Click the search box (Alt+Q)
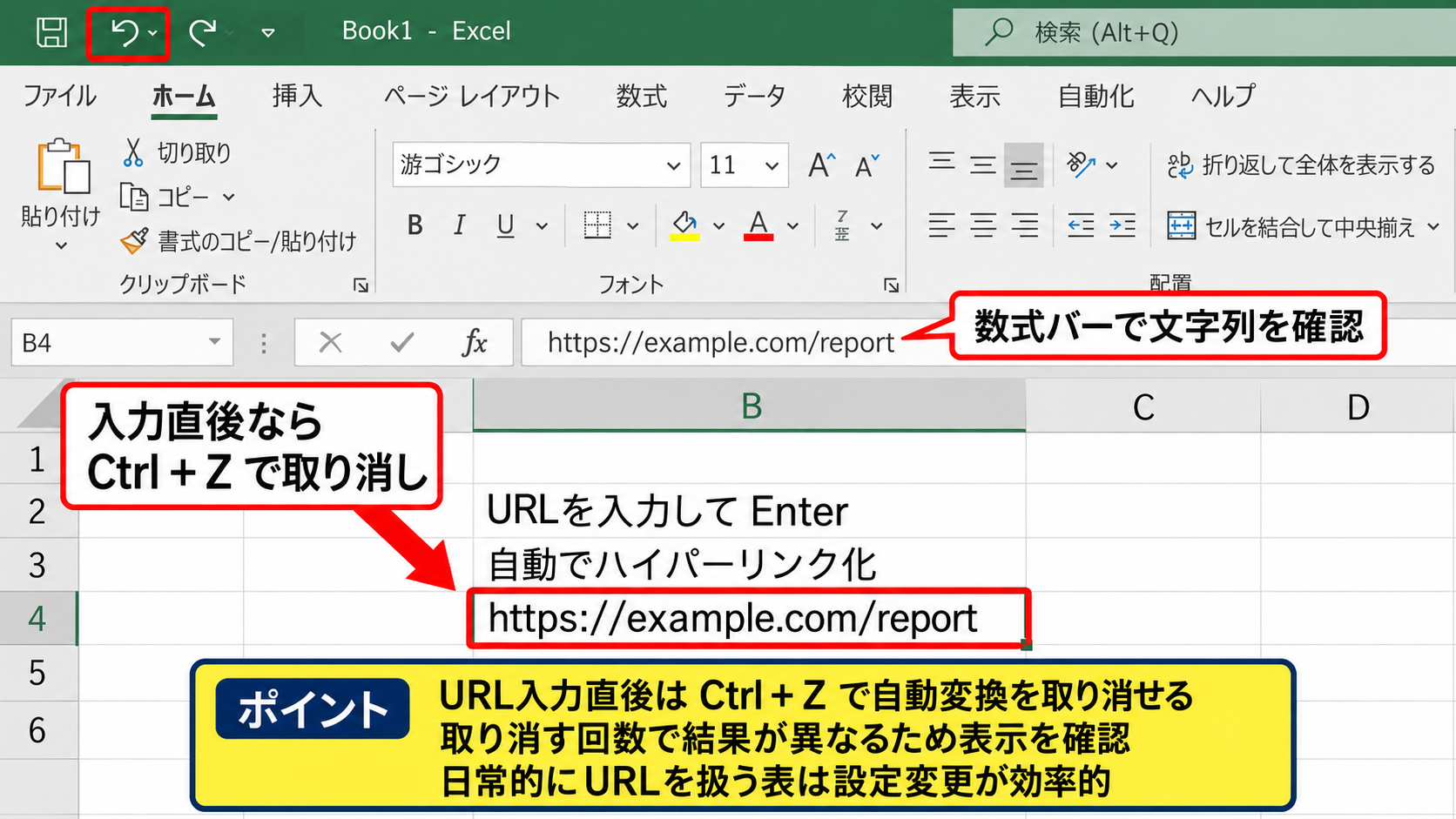1456x819 pixels. pyautogui.click(x=1204, y=32)
